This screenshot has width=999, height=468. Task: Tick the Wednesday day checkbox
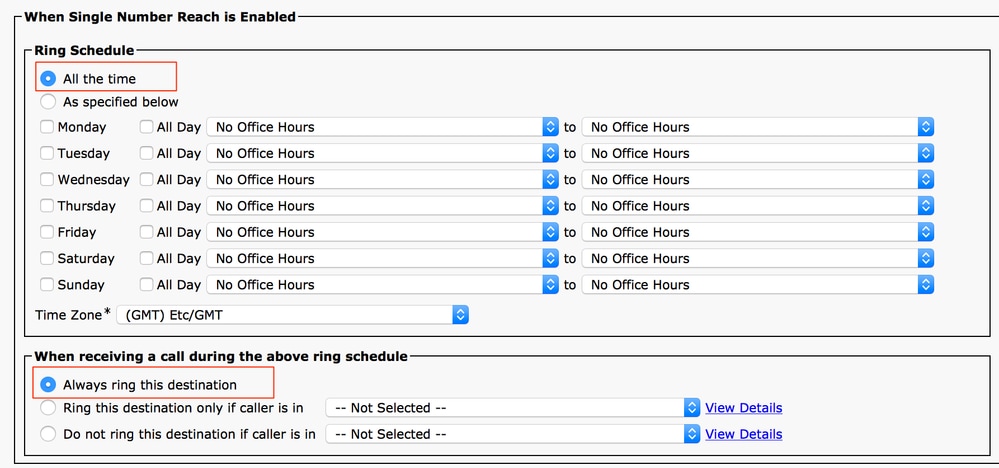point(47,180)
